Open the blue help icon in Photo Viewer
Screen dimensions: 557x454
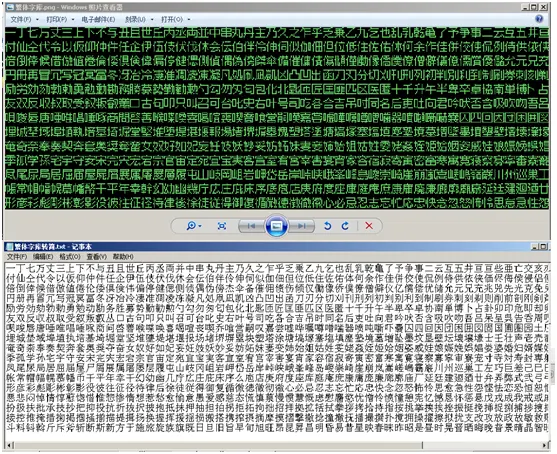539,18
